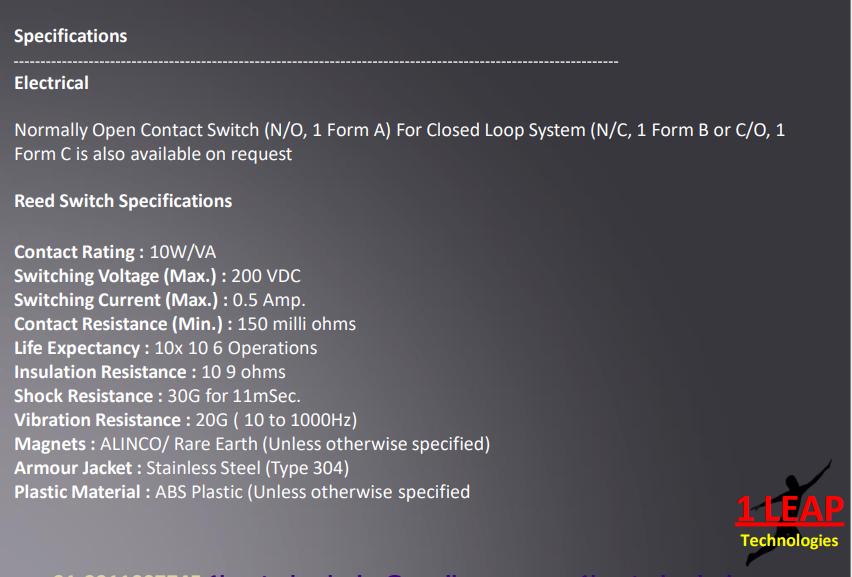
Task: Click the 200 VDC value
Action: click(x=266, y=276)
